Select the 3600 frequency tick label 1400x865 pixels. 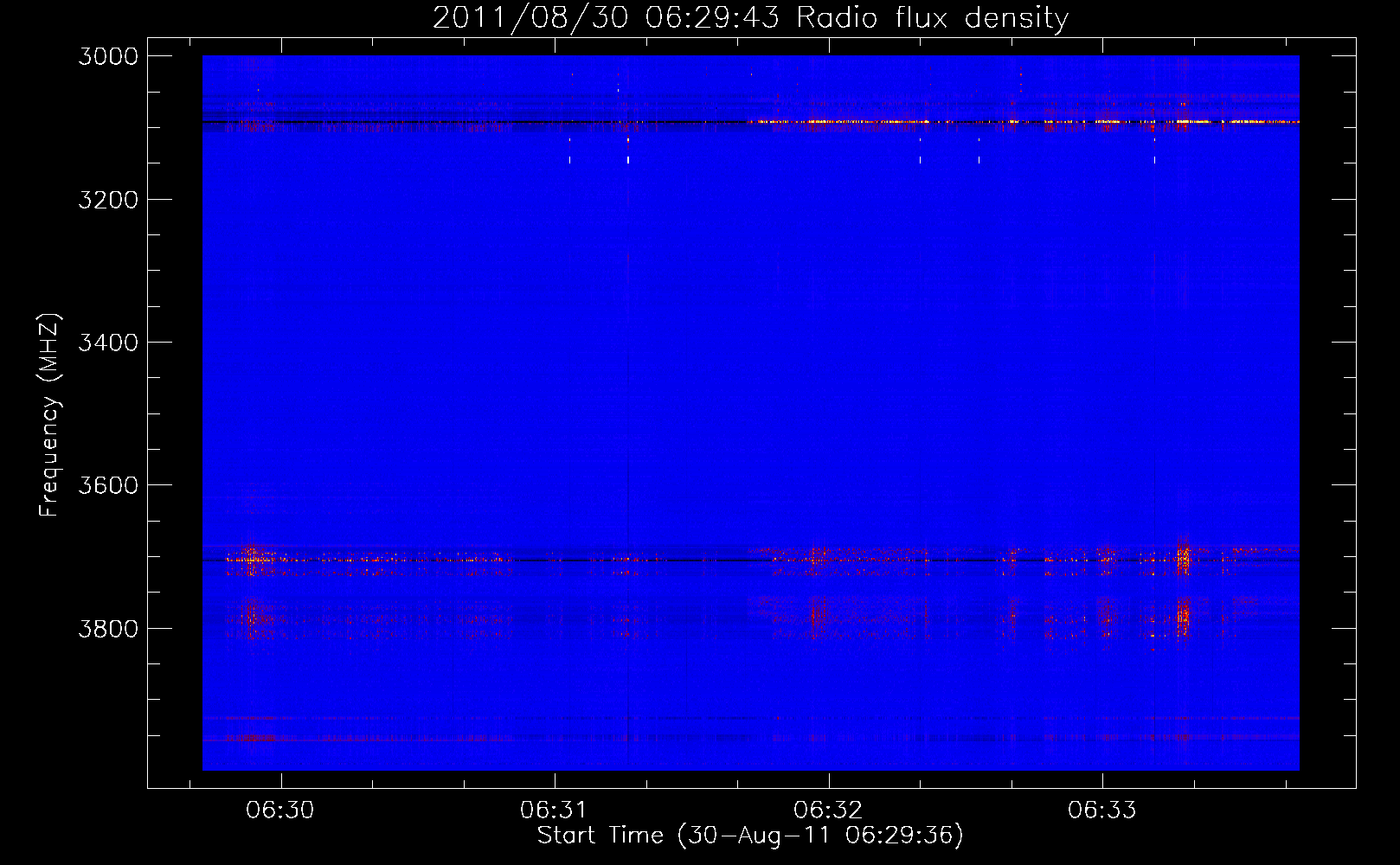coord(108,485)
